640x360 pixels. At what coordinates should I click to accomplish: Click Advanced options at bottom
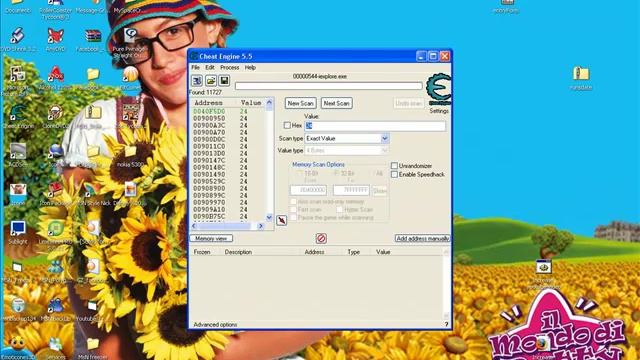pos(215,325)
